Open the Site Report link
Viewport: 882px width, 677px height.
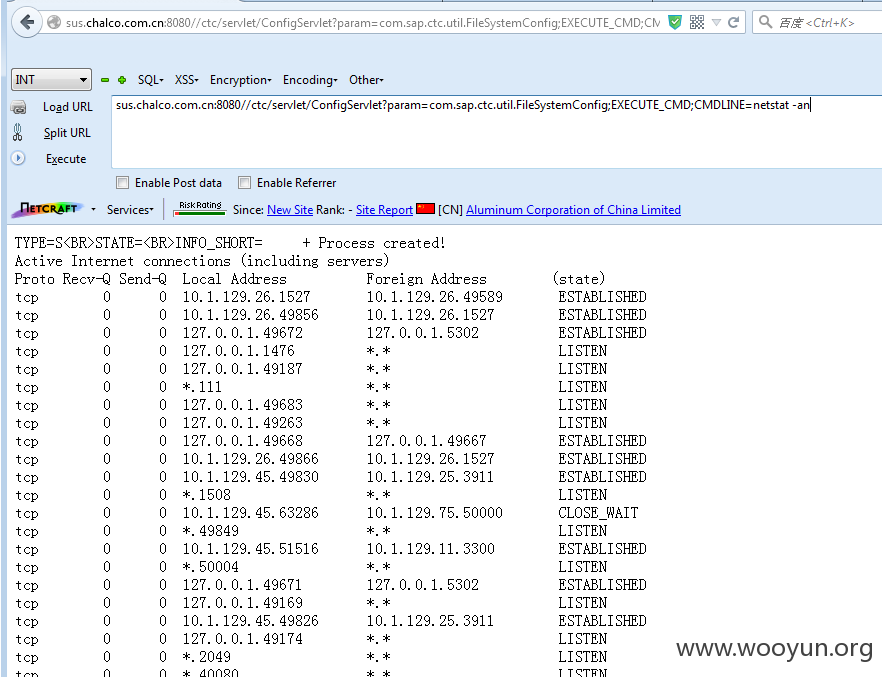(x=384, y=210)
